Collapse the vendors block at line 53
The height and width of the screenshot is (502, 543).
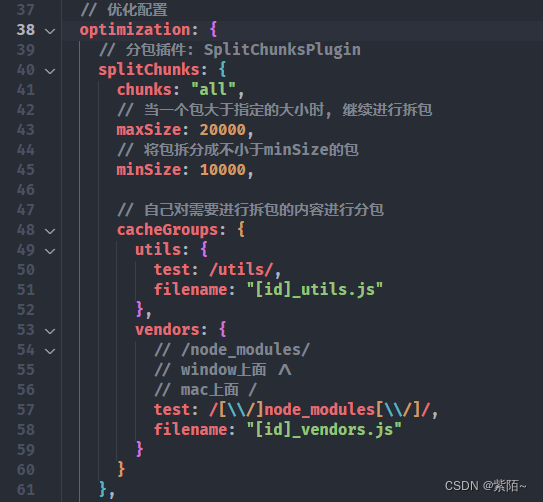pos(50,331)
